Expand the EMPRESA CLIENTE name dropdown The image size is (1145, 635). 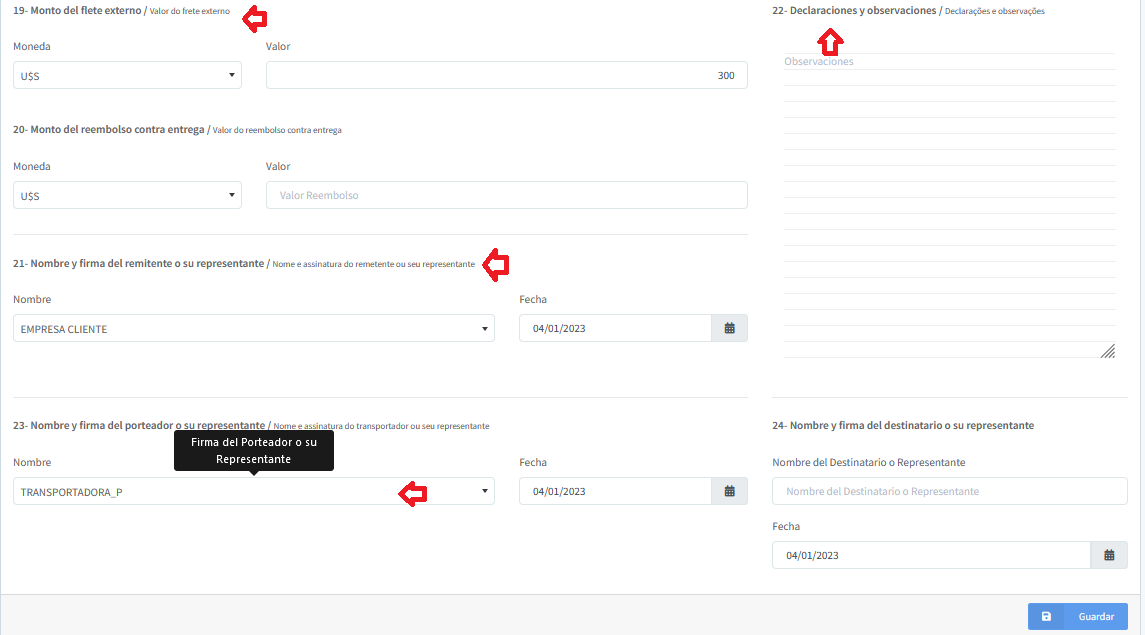pyautogui.click(x=254, y=329)
